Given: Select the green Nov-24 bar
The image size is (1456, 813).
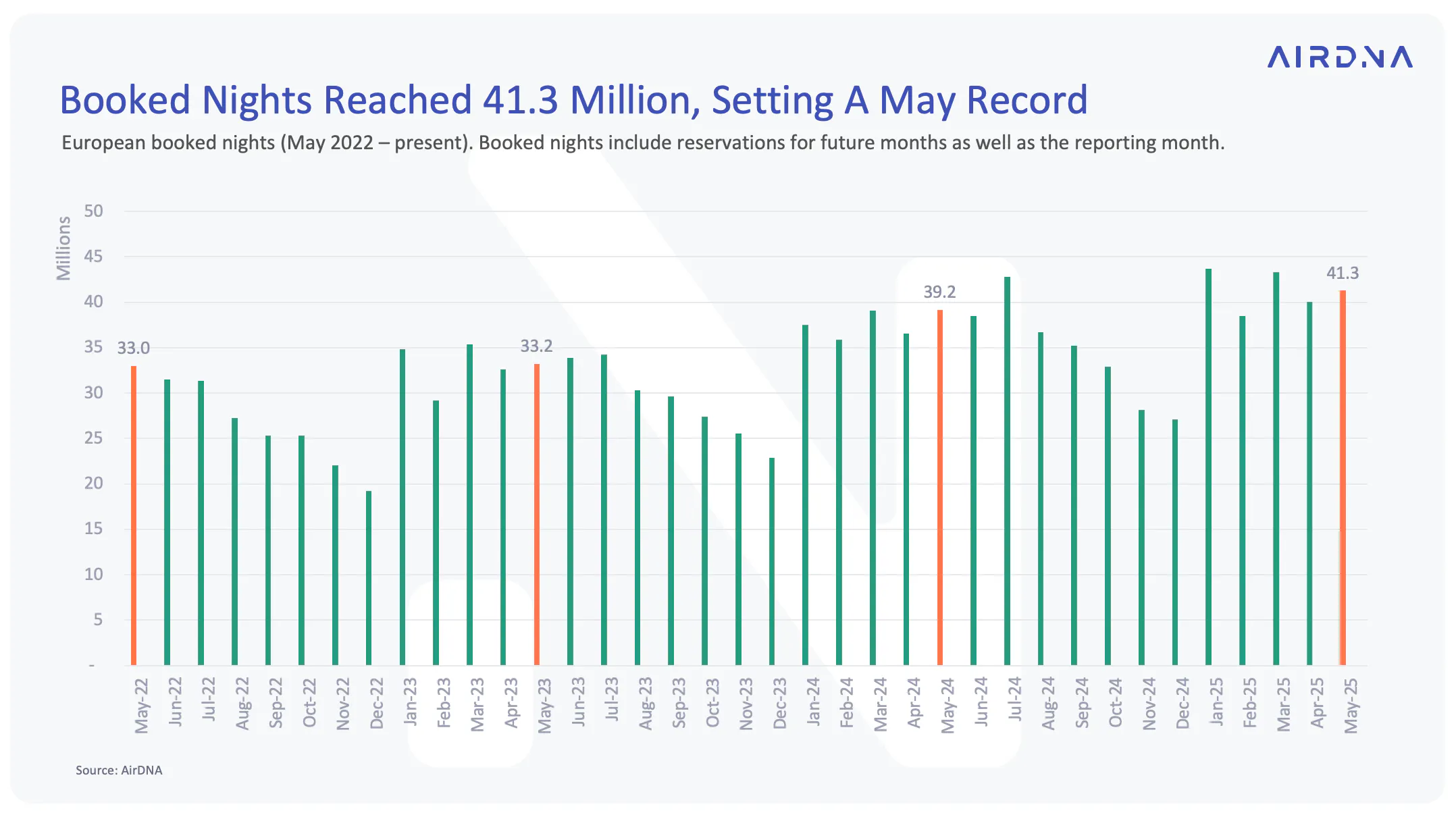Looking at the screenshot, I should click(1141, 537).
